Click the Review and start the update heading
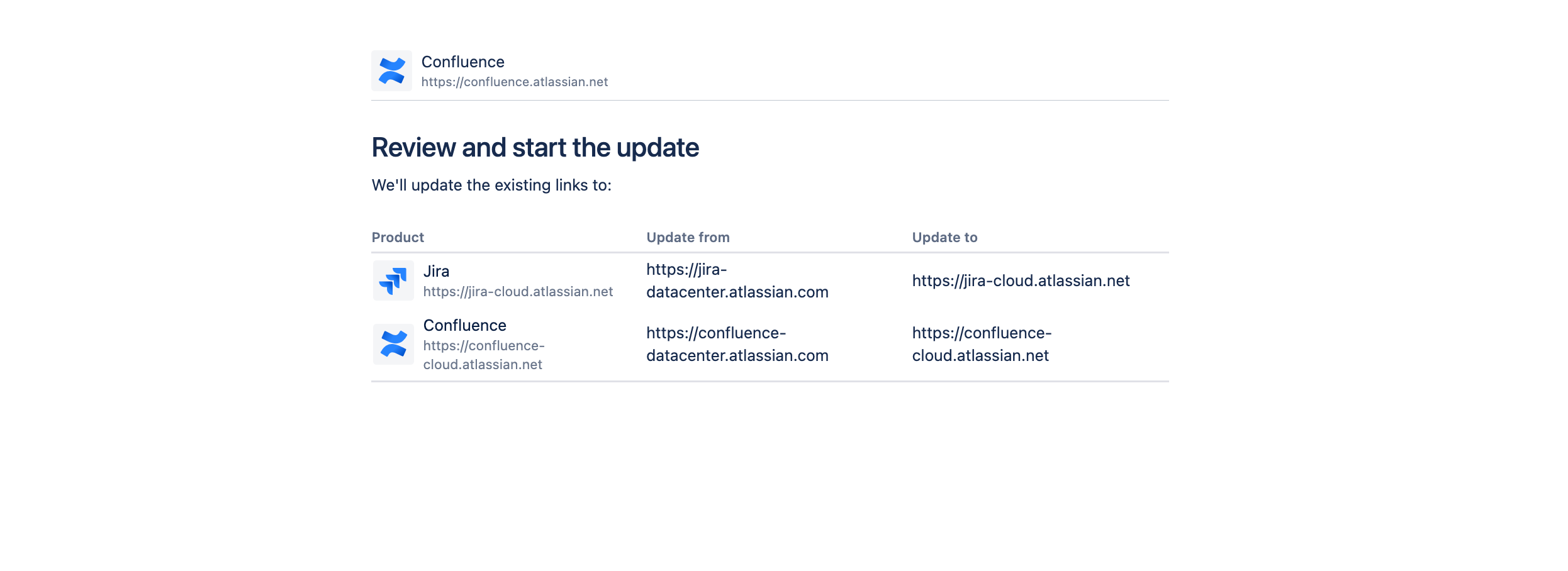Screen dimensions: 1568x571 (535, 147)
